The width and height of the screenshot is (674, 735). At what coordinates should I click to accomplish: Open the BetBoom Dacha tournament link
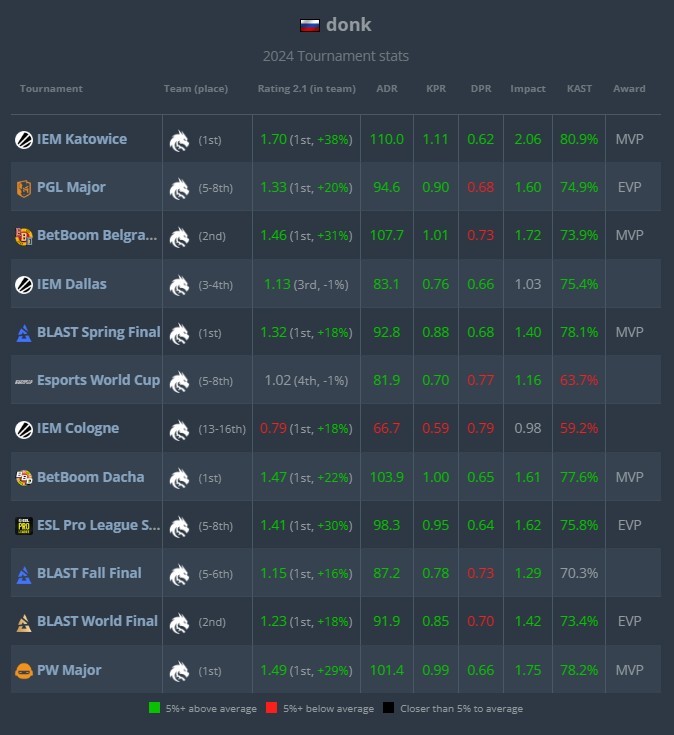(x=90, y=477)
